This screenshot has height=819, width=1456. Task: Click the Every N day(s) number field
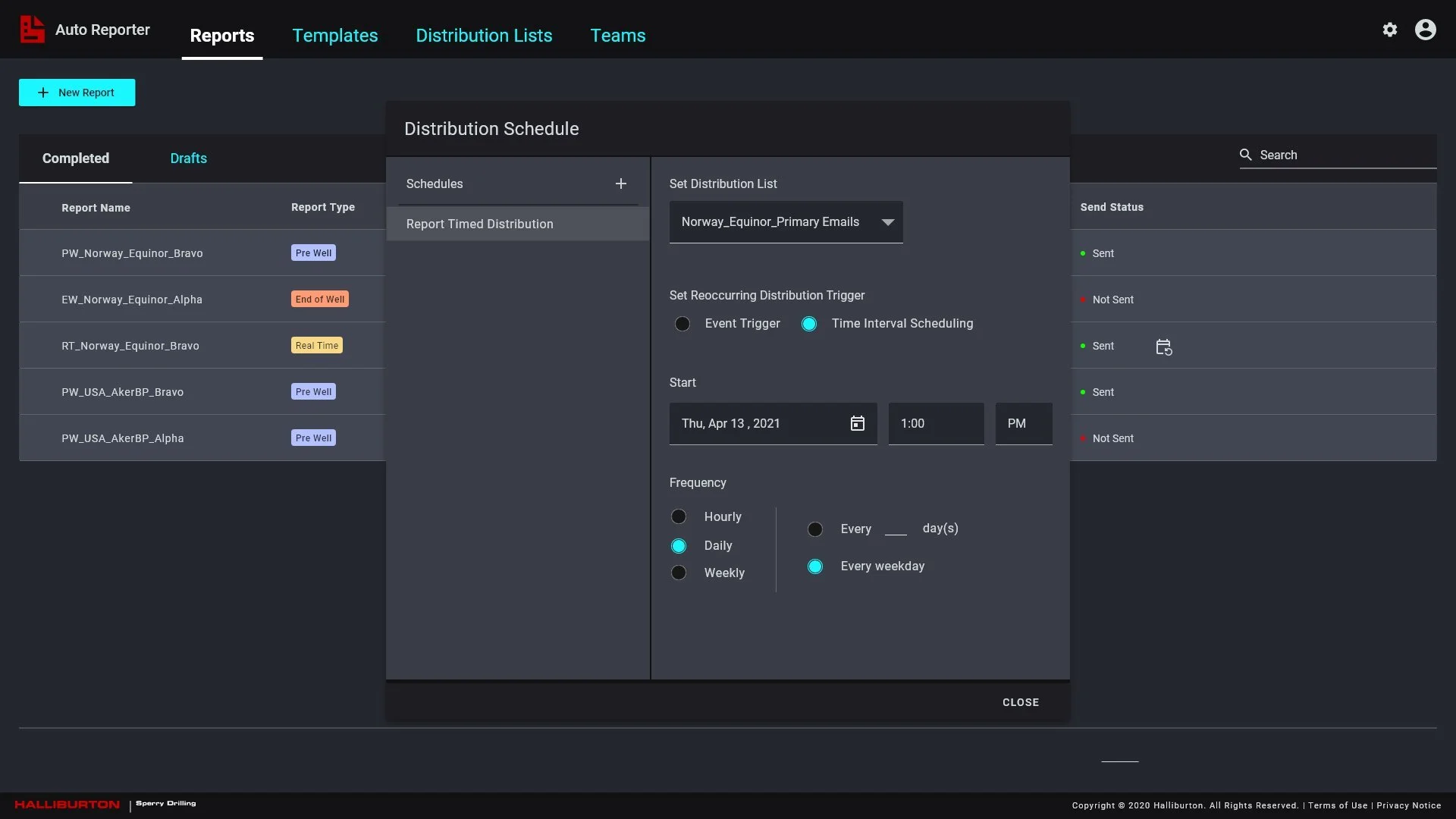coord(896,529)
